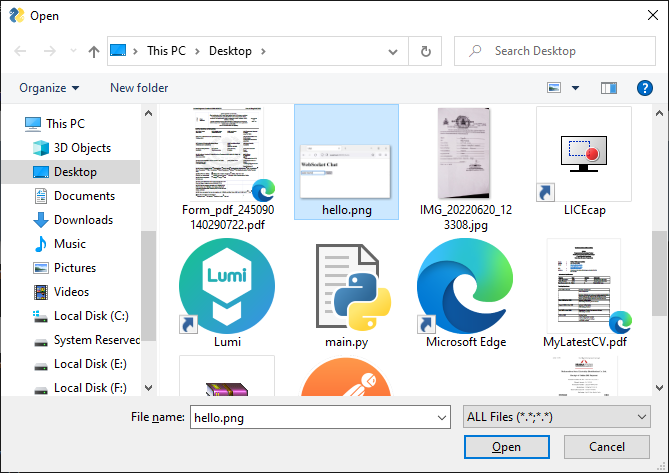Select Desktop in navigation sidebar

[x=71, y=172]
